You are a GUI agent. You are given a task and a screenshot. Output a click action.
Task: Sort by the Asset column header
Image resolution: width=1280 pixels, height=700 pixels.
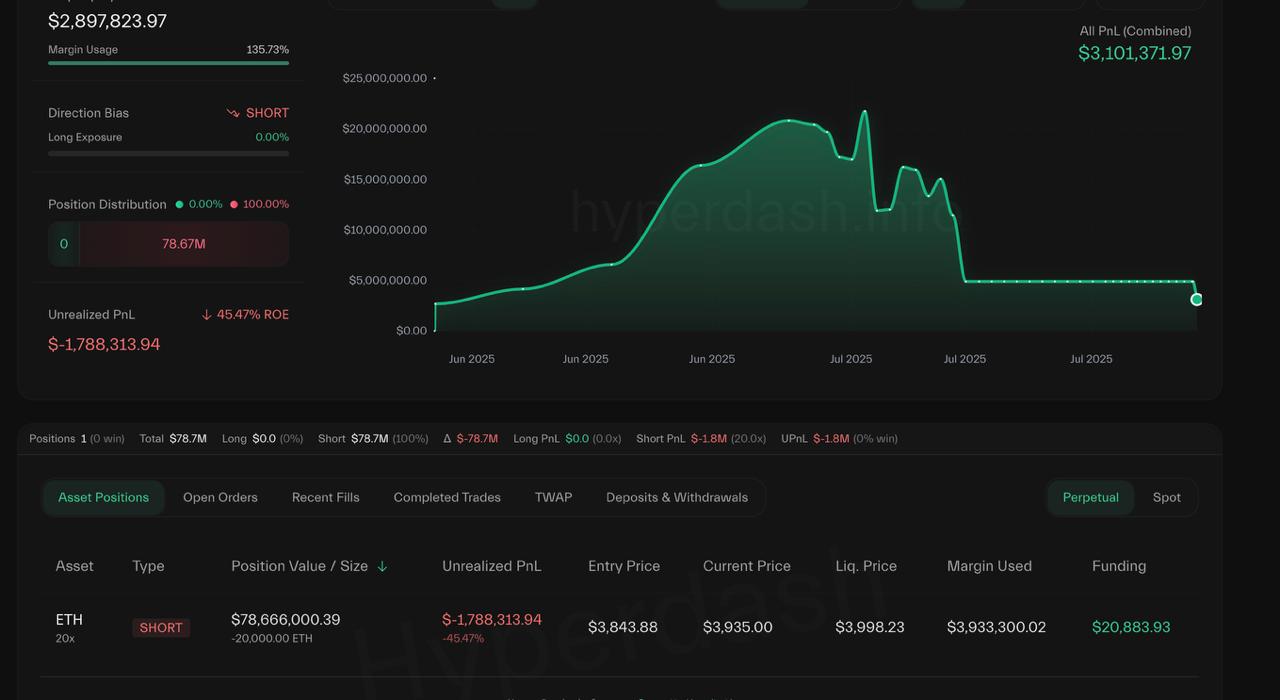pos(74,566)
